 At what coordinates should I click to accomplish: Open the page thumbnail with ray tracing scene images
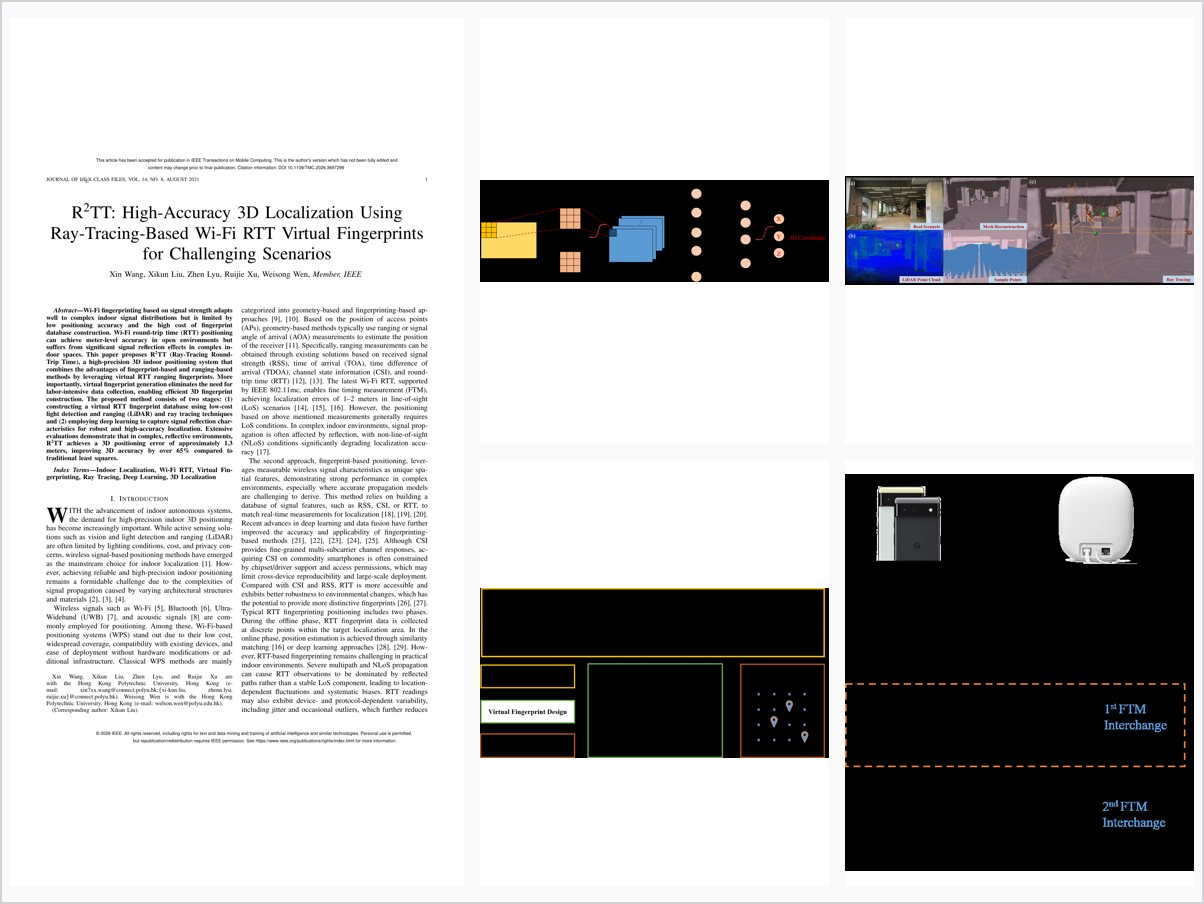pyautogui.click(x=1019, y=231)
